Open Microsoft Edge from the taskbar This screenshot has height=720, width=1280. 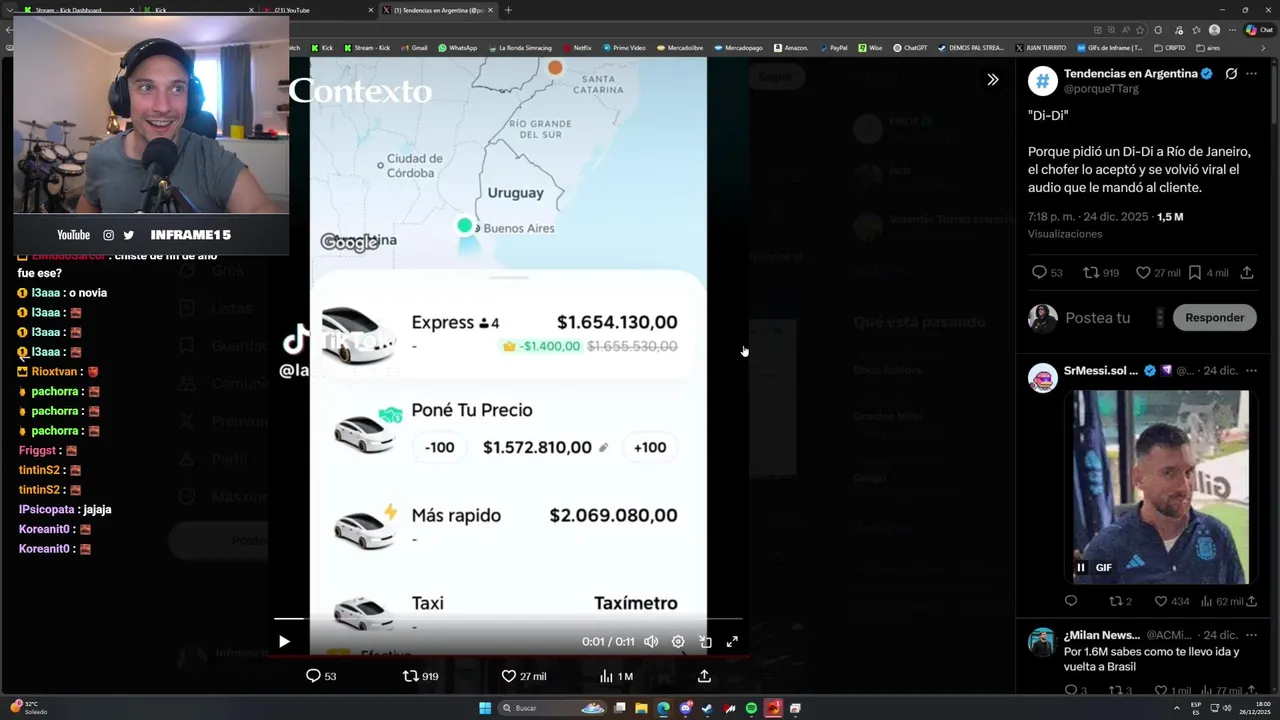pyautogui.click(x=663, y=708)
